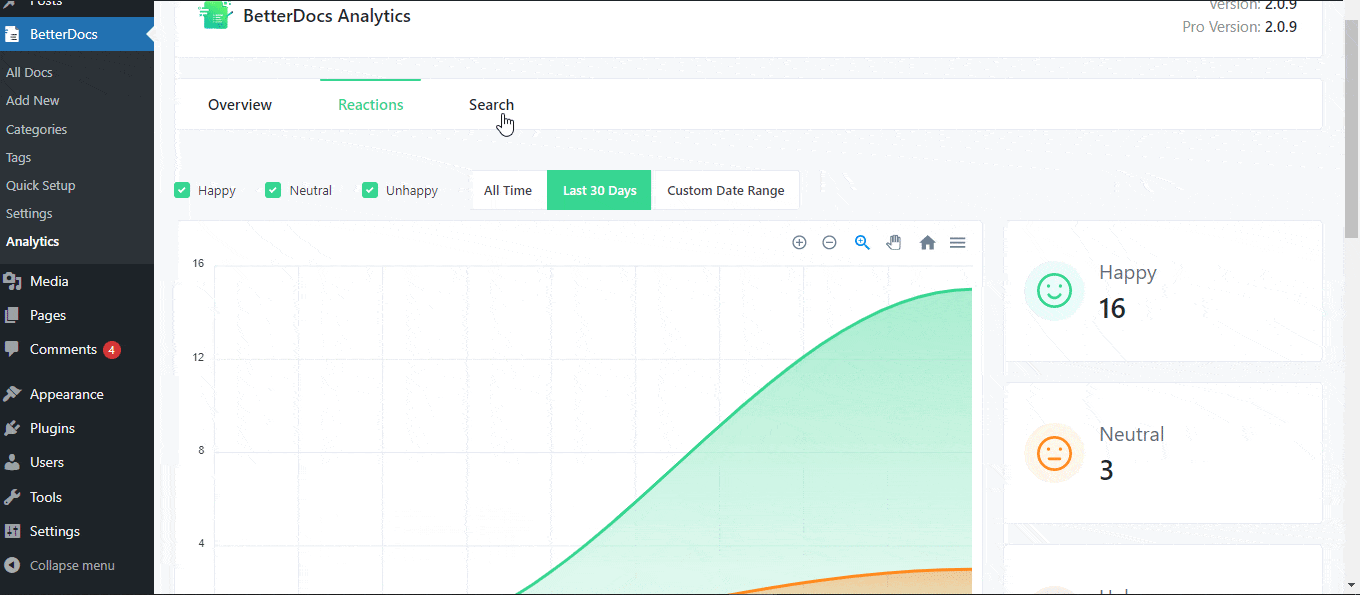This screenshot has height=595, width=1360.
Task: Open the Custom Date Range picker
Action: point(725,190)
